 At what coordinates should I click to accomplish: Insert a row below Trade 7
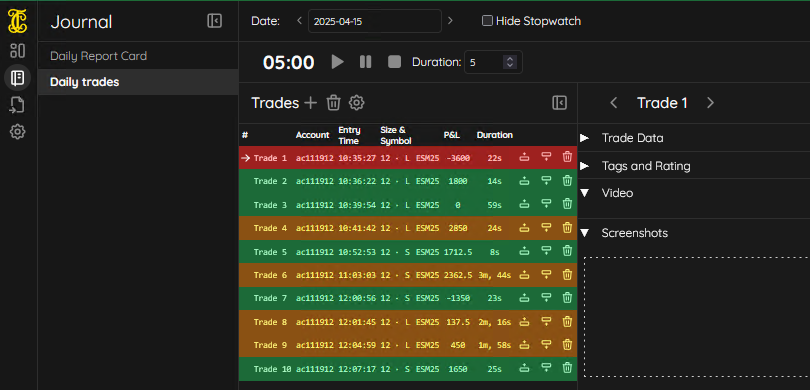[x=546, y=298]
